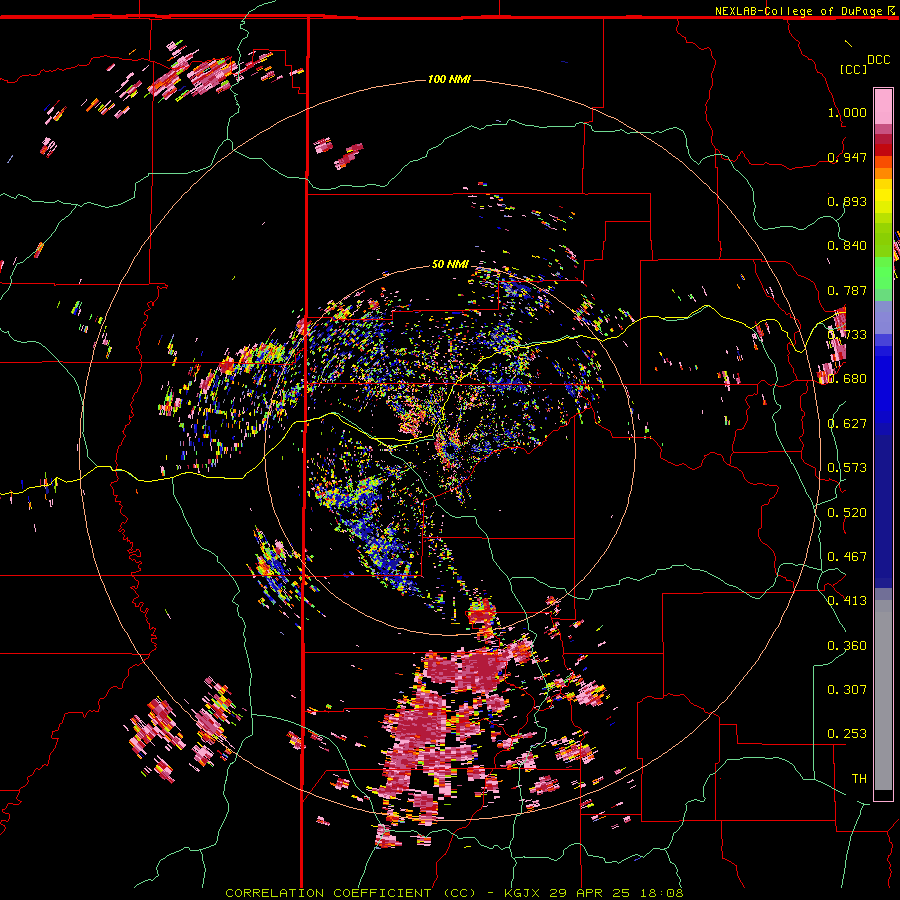900x900 pixels.
Task: Select the 0.520 legend value
Action: tap(847, 513)
